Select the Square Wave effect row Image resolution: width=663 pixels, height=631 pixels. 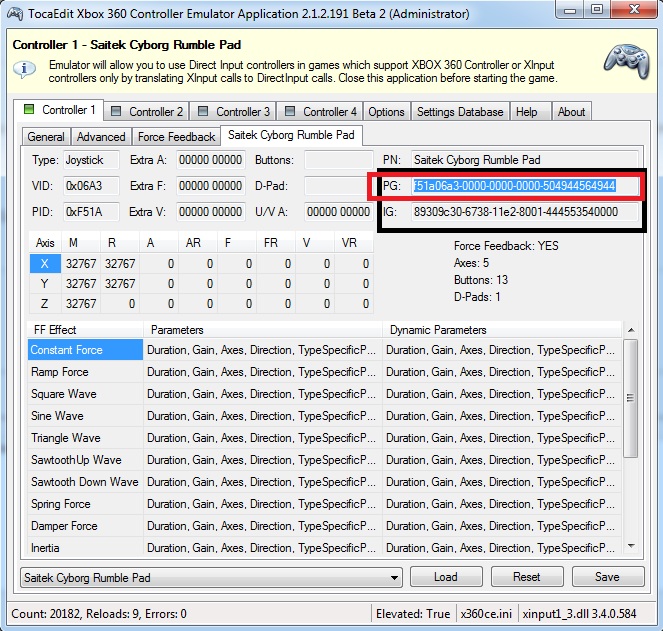click(324, 394)
